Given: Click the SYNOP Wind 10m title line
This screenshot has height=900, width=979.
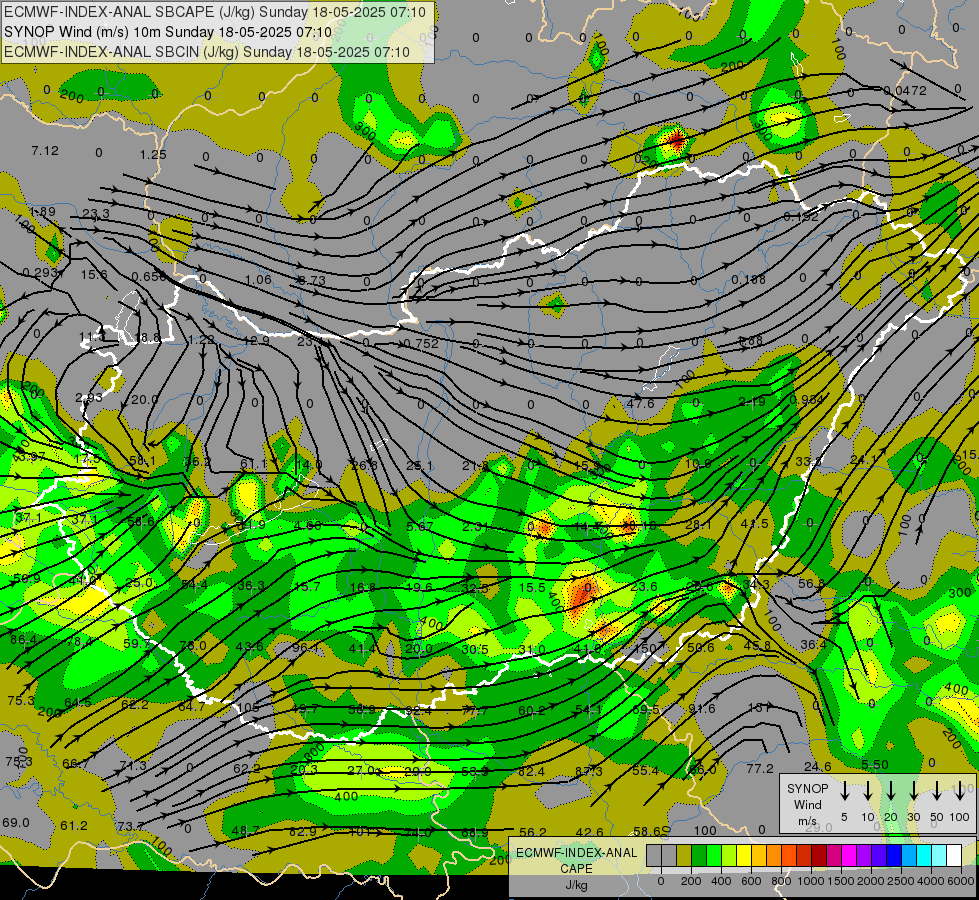Looking at the screenshot, I should point(168,32).
